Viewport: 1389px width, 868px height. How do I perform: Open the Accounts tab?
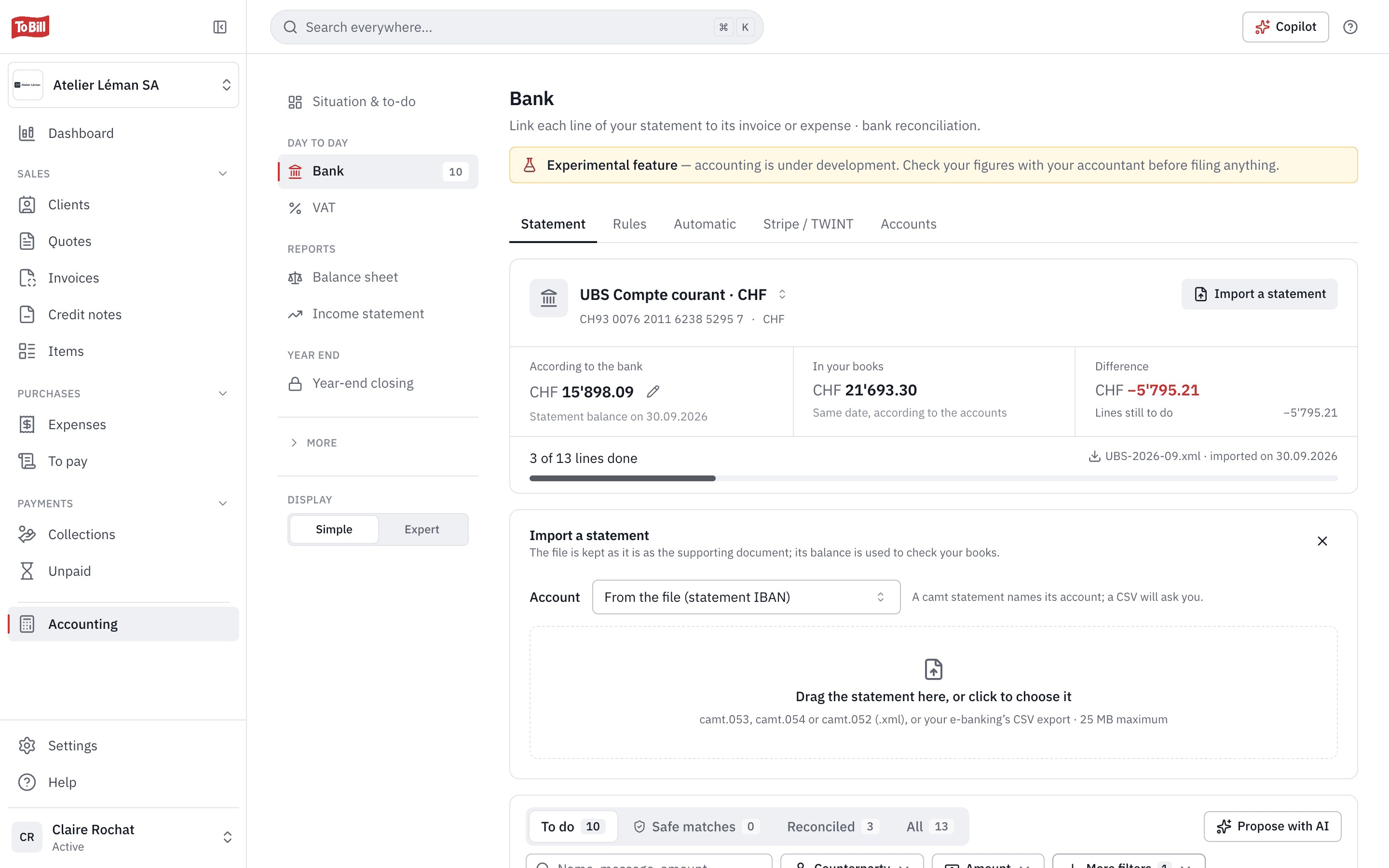[908, 224]
